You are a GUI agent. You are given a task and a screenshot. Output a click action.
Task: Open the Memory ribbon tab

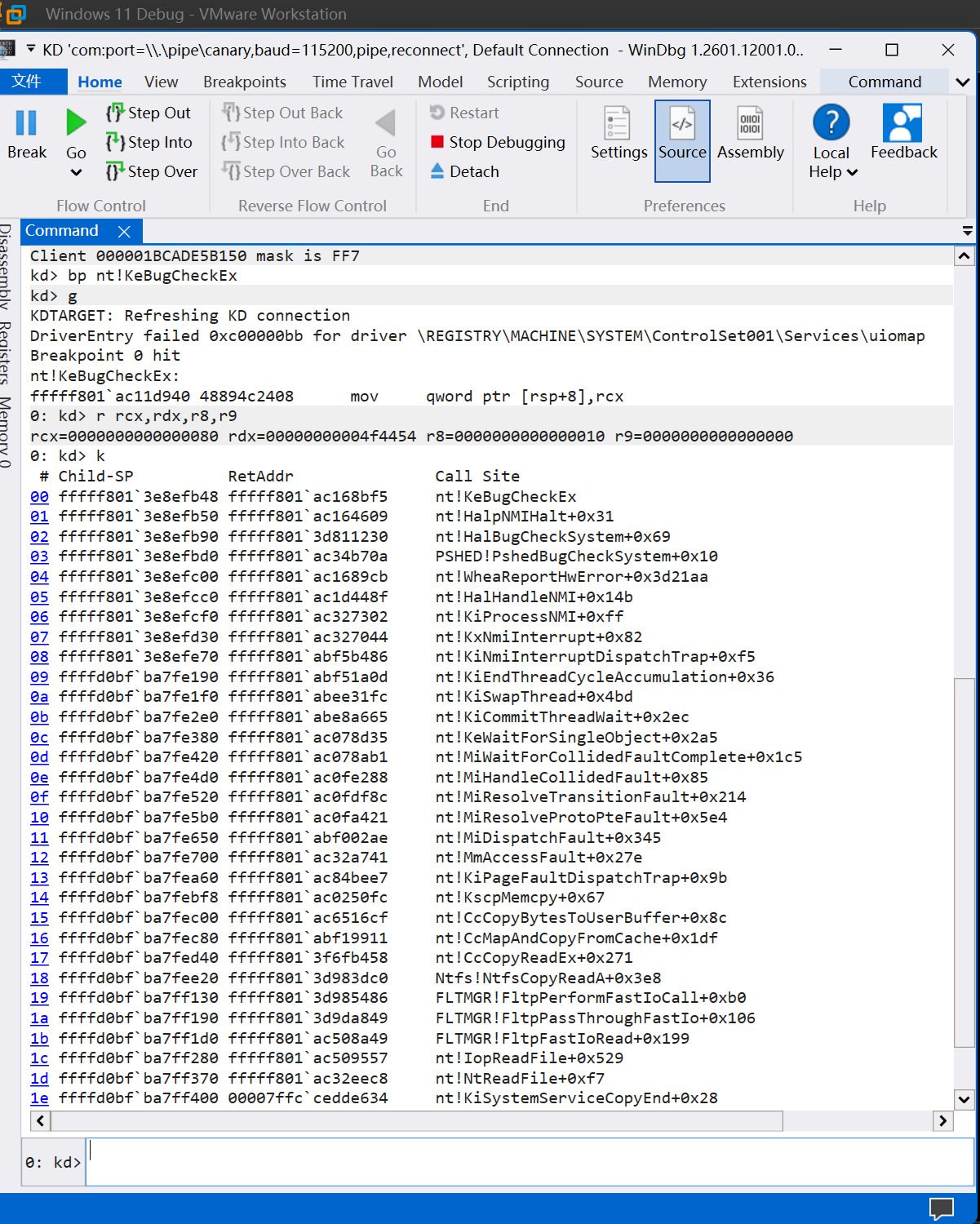(x=677, y=82)
